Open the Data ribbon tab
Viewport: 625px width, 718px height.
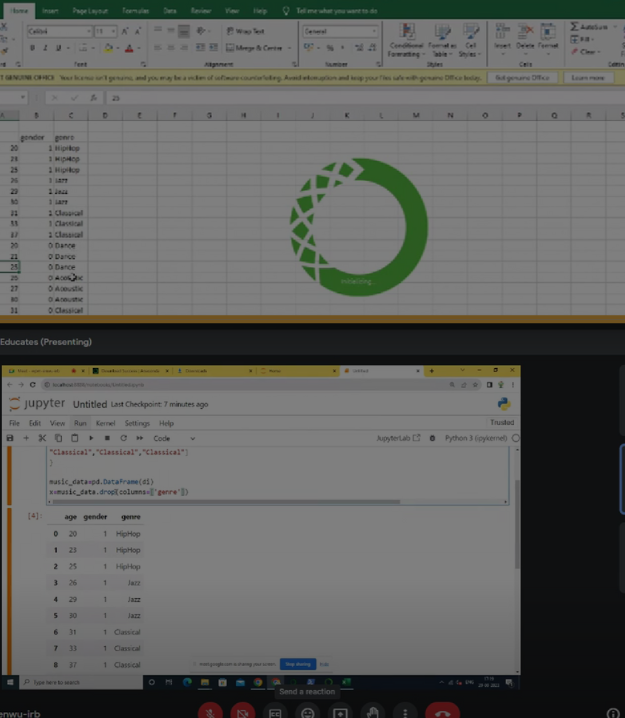pyautogui.click(x=170, y=11)
